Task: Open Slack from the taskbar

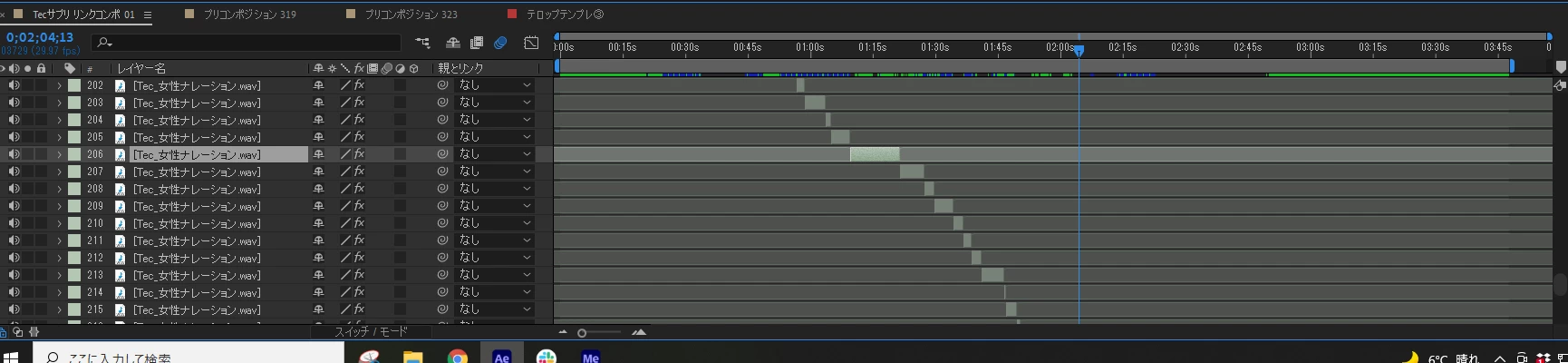Action: pyautogui.click(x=546, y=356)
